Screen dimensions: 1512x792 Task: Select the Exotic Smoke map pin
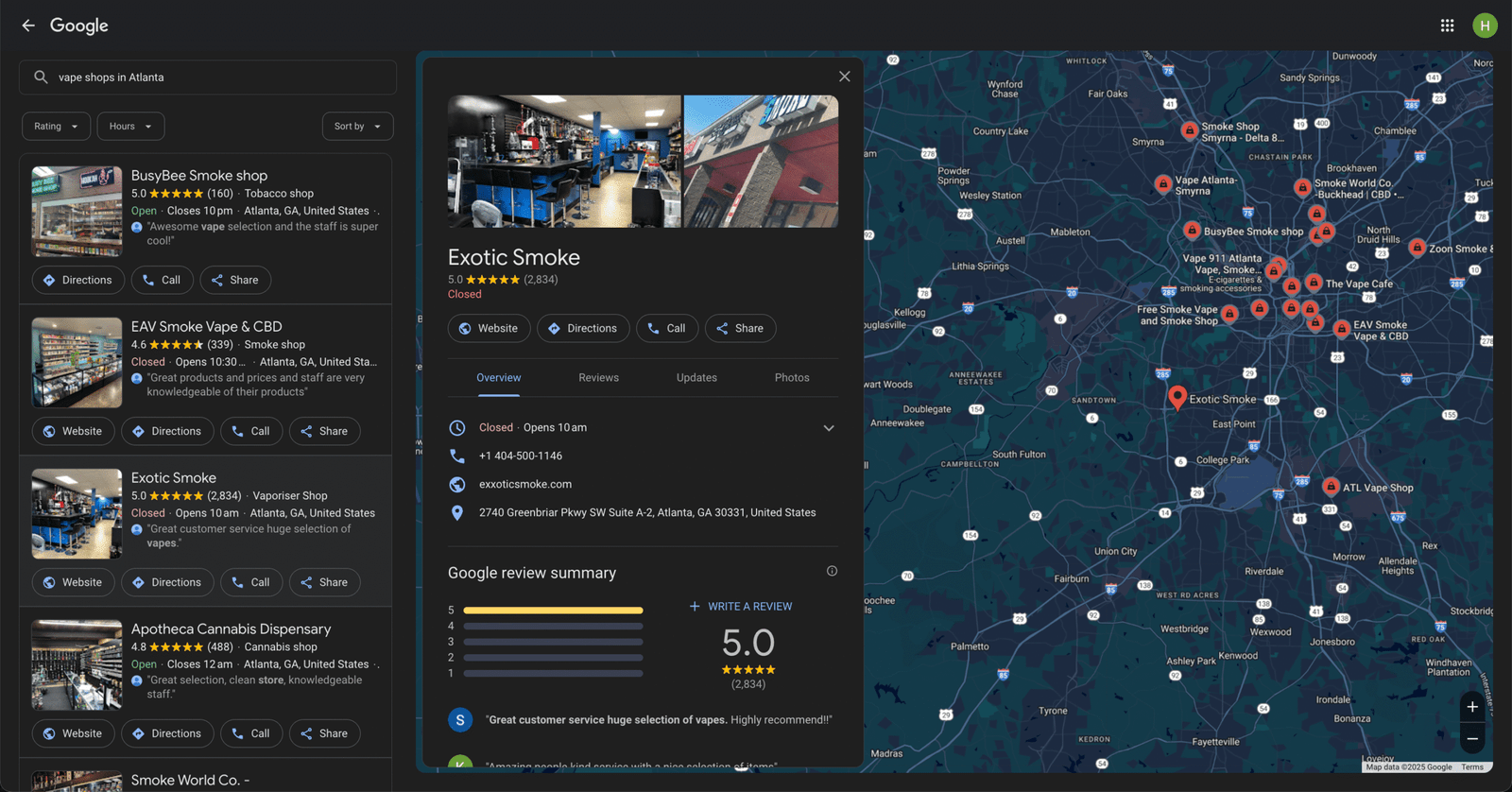pos(1177,397)
